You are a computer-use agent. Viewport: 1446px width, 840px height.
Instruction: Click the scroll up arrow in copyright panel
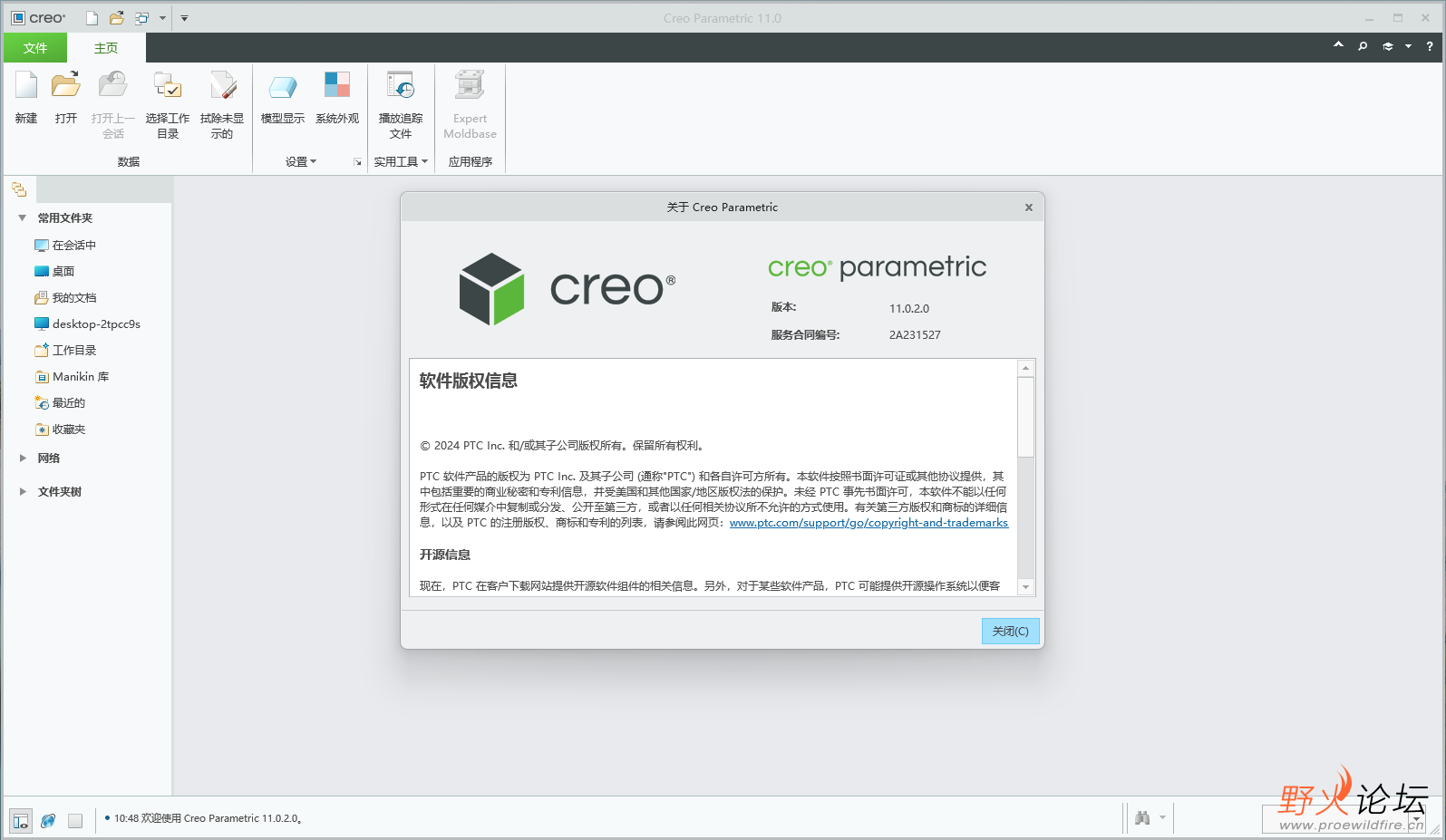point(1025,368)
